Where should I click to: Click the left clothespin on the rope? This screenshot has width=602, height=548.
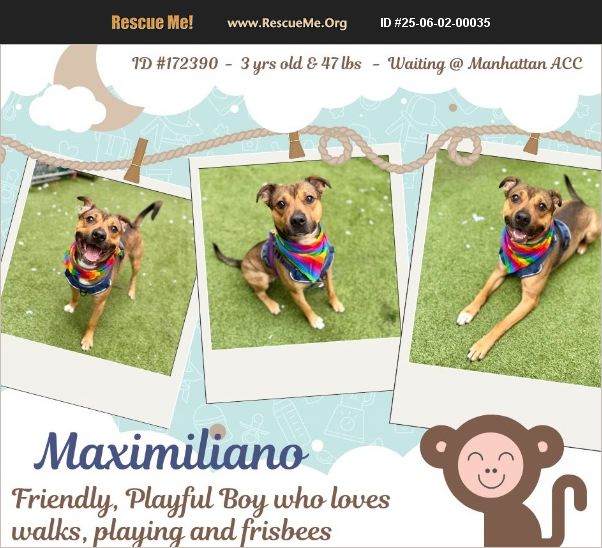[136, 160]
